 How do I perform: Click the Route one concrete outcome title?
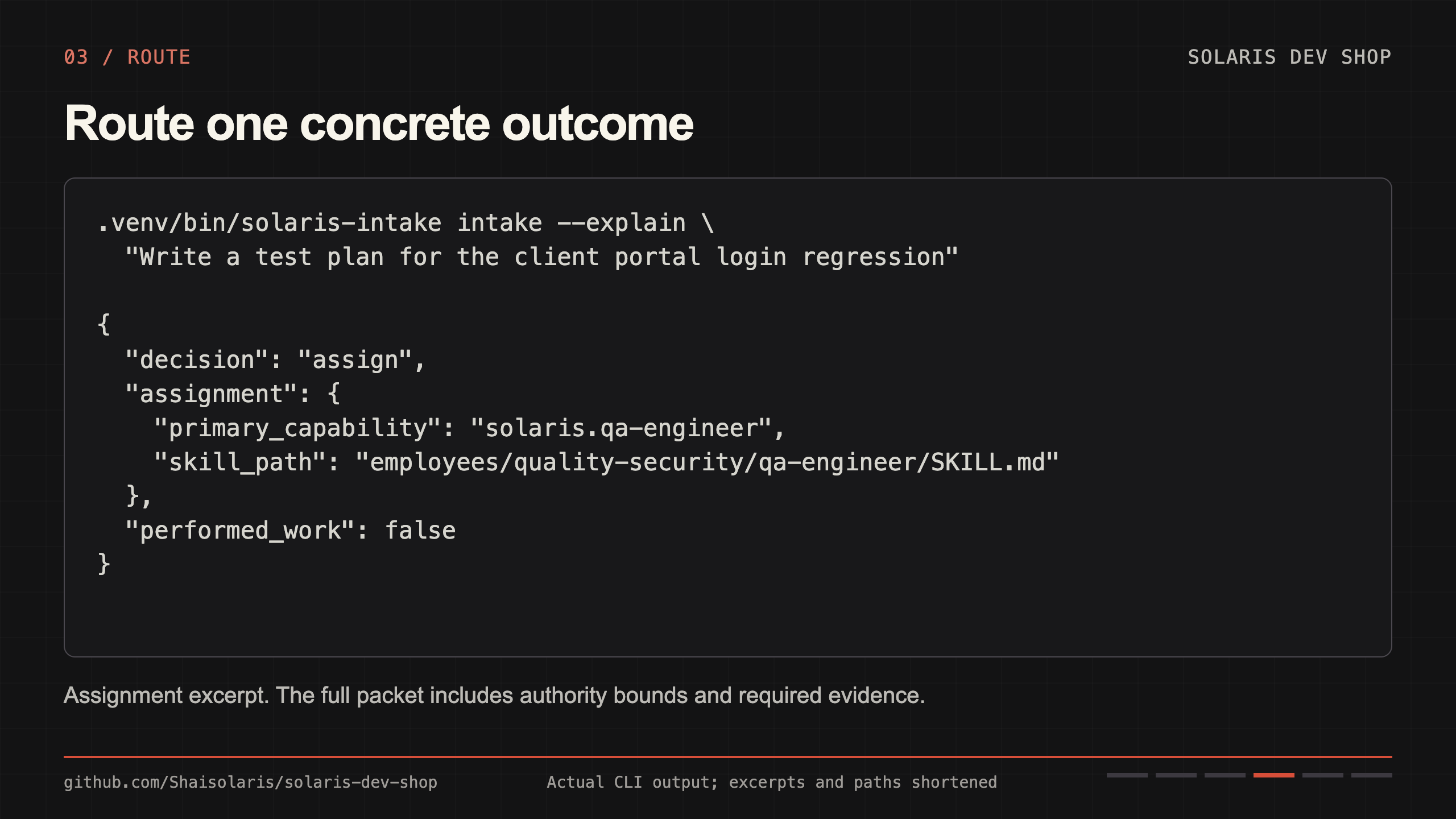pyautogui.click(x=379, y=123)
